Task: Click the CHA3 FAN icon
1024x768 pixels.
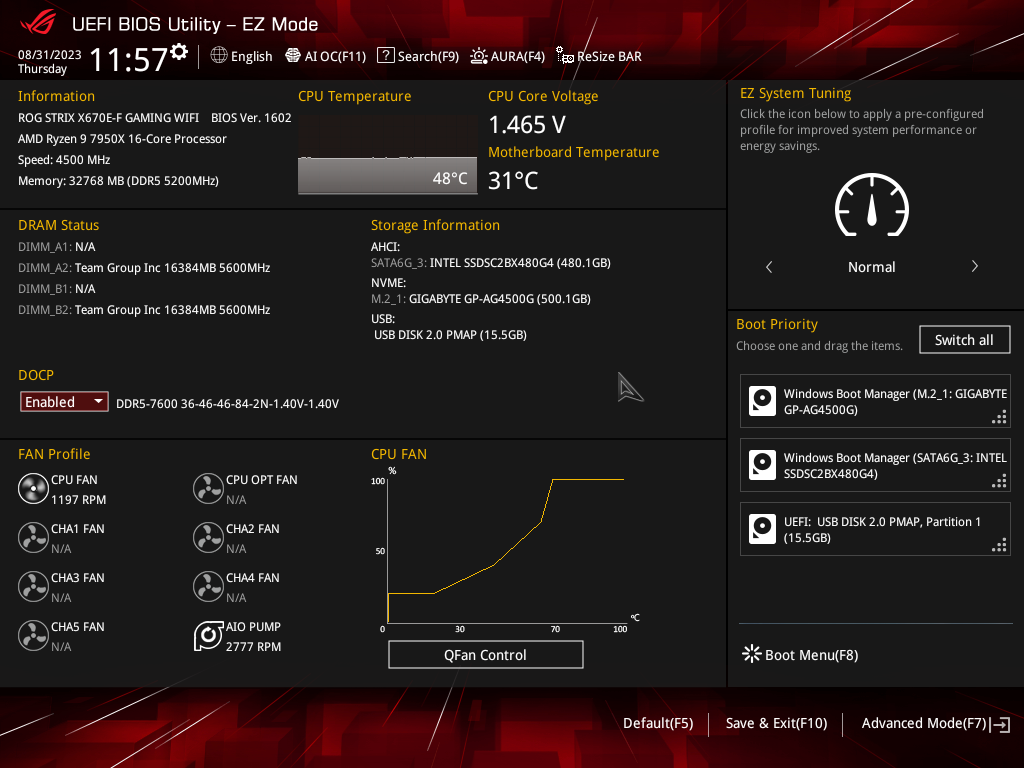Action: (33, 586)
